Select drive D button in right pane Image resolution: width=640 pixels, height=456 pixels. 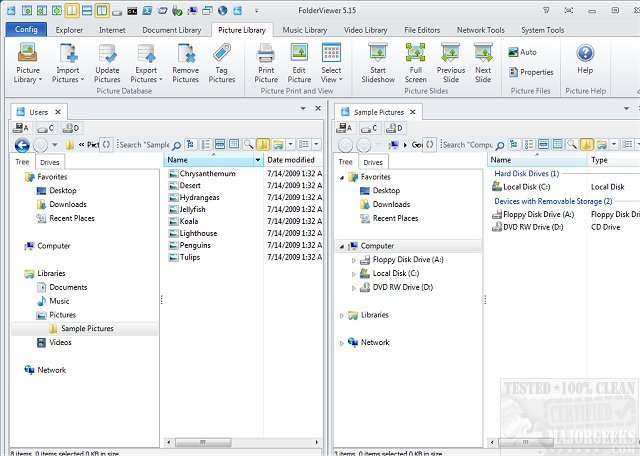point(394,128)
